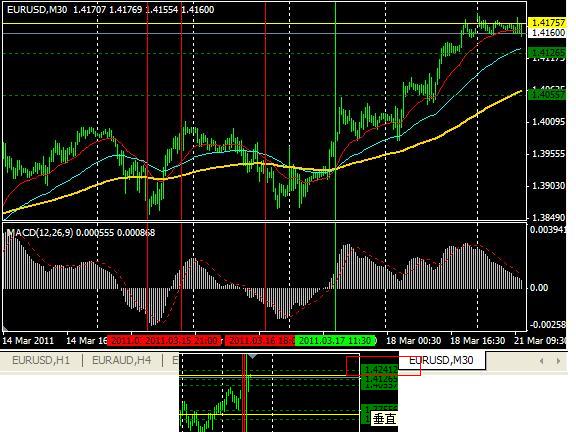Viewport: 576px width, 432px height.
Task: Click the EURUSD,M30 chart title text
Action: pyautogui.click(x=37, y=10)
